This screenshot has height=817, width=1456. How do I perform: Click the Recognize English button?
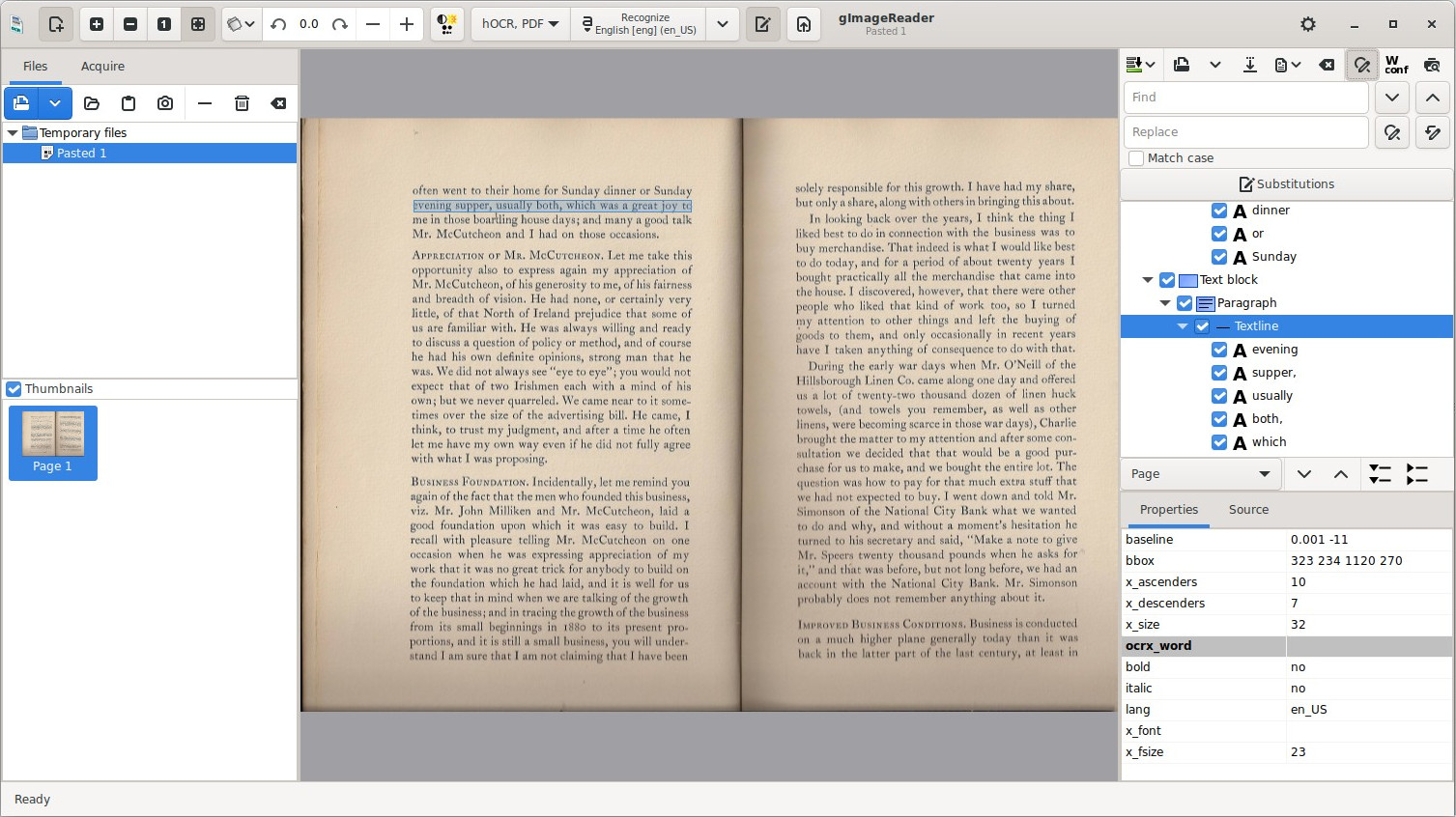tap(639, 24)
